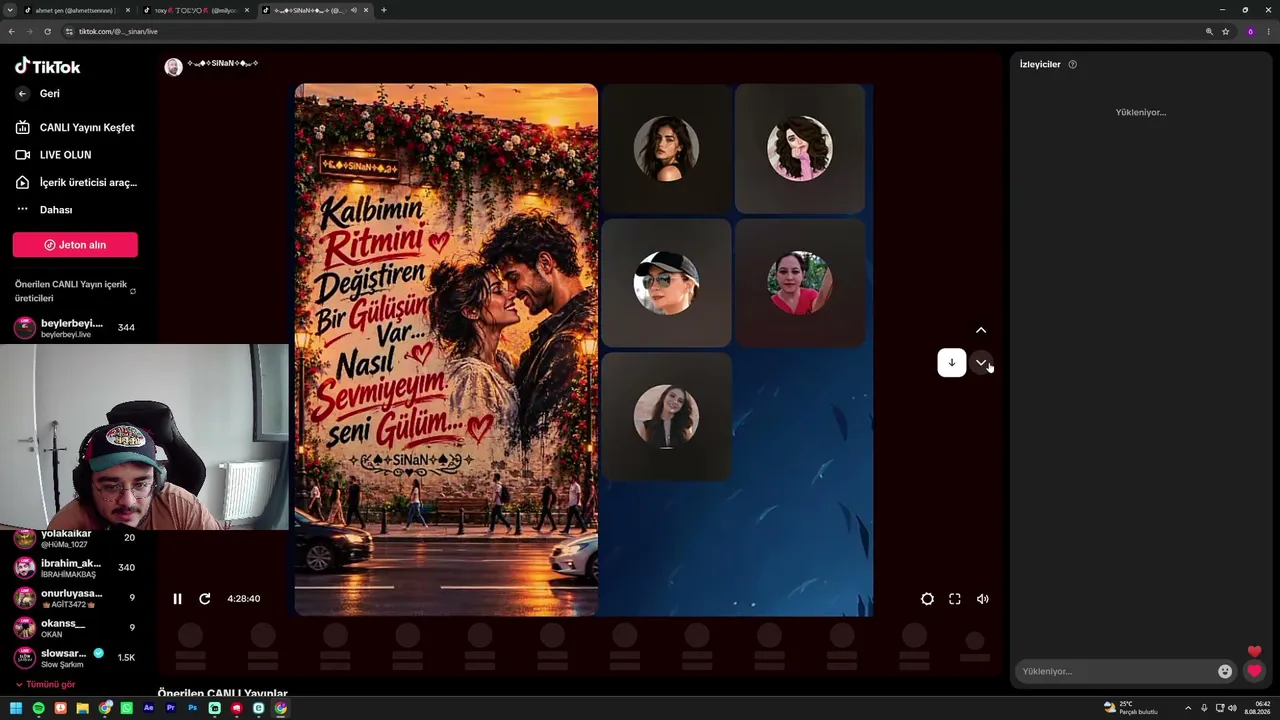Viewport: 1280px width, 720px height.
Task: Select the guest in the red top
Action: 800,283
